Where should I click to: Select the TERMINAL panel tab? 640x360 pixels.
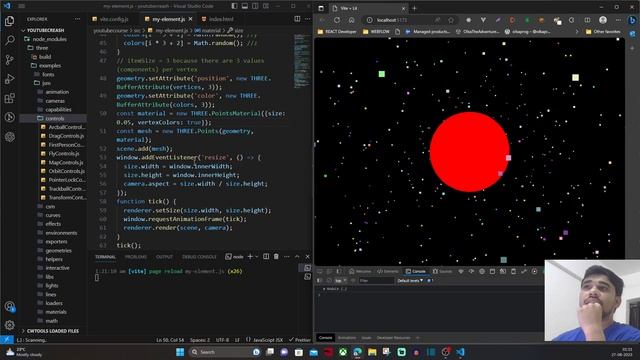point(105,257)
